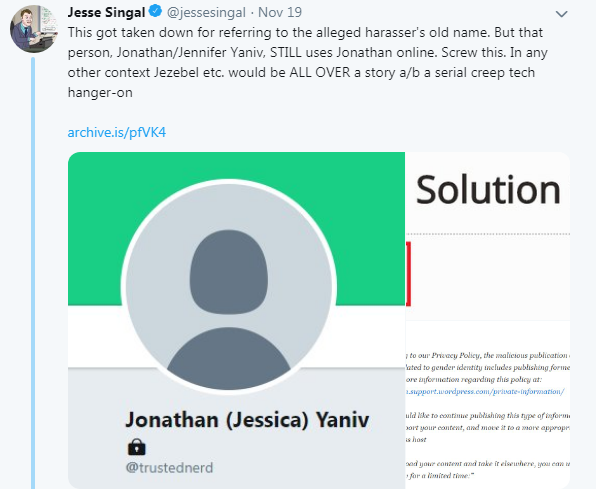Open the Solution image on the right
Viewport: 596px width, 489px height.
[x=488, y=320]
